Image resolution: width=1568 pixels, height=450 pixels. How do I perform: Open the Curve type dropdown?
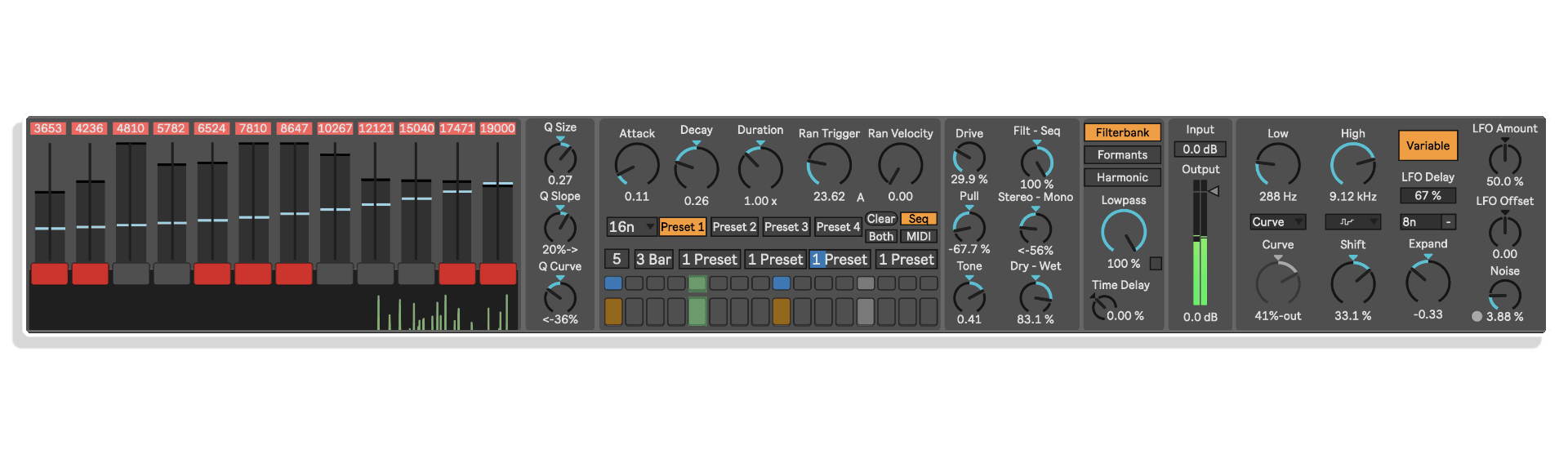pyautogui.click(x=1278, y=222)
